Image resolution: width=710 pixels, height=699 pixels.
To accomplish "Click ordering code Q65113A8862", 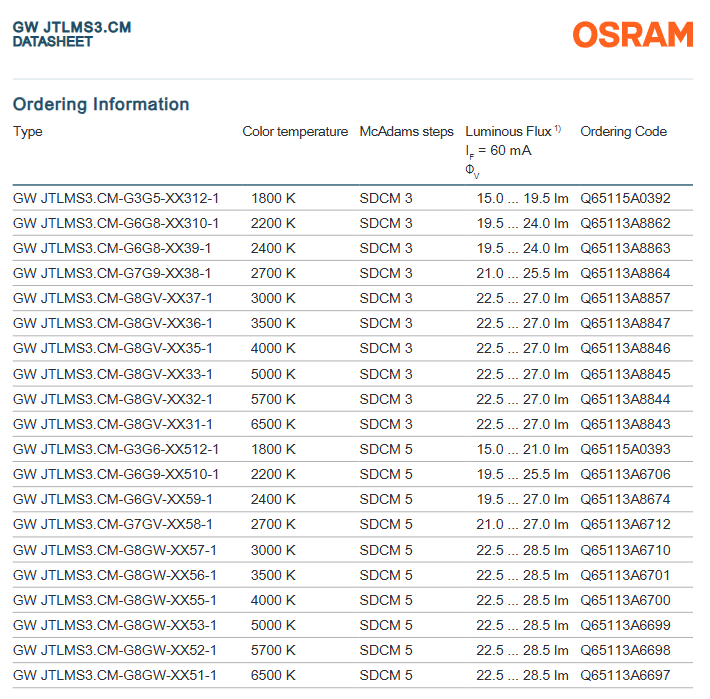I will click(625, 223).
